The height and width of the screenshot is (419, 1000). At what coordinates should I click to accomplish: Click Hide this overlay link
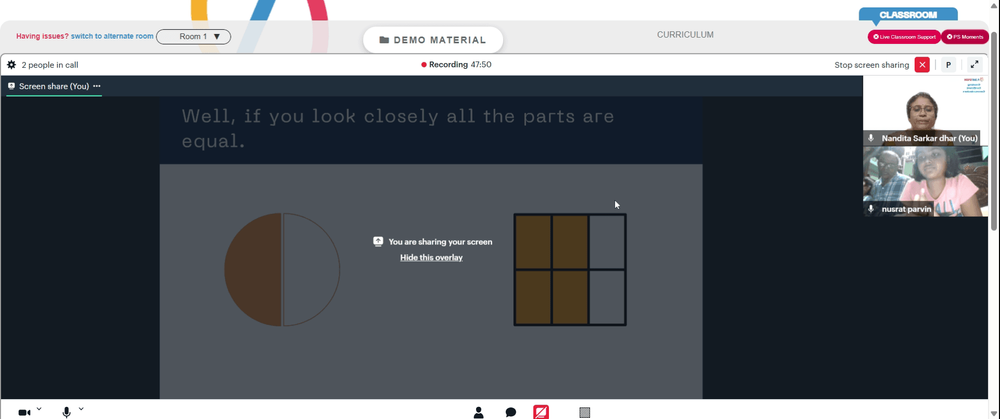[x=431, y=258]
